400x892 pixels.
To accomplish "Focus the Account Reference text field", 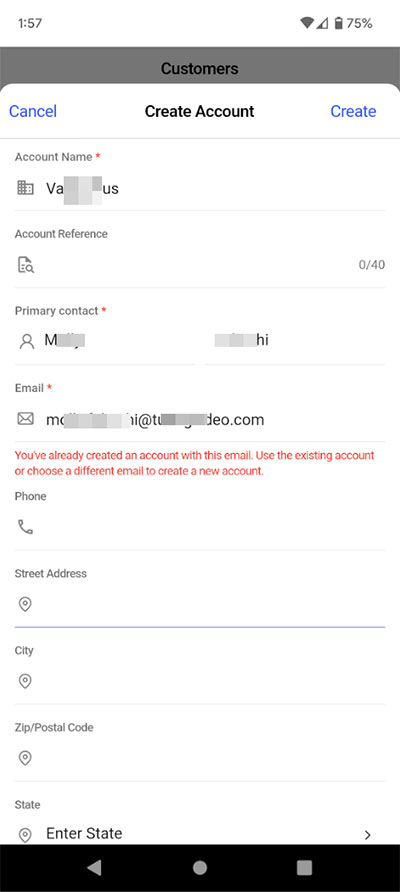I will 193,265.
